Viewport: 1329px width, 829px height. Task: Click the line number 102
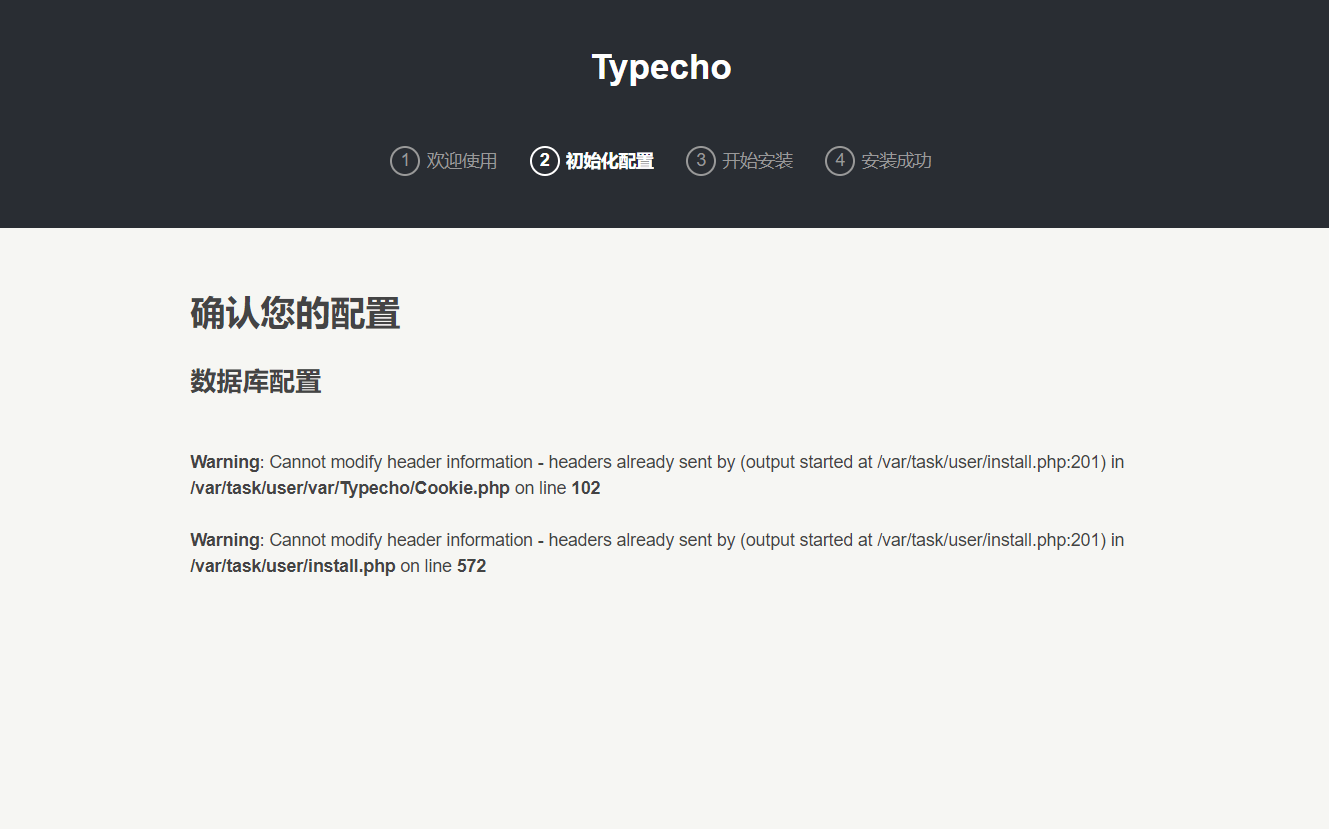[x=585, y=488]
